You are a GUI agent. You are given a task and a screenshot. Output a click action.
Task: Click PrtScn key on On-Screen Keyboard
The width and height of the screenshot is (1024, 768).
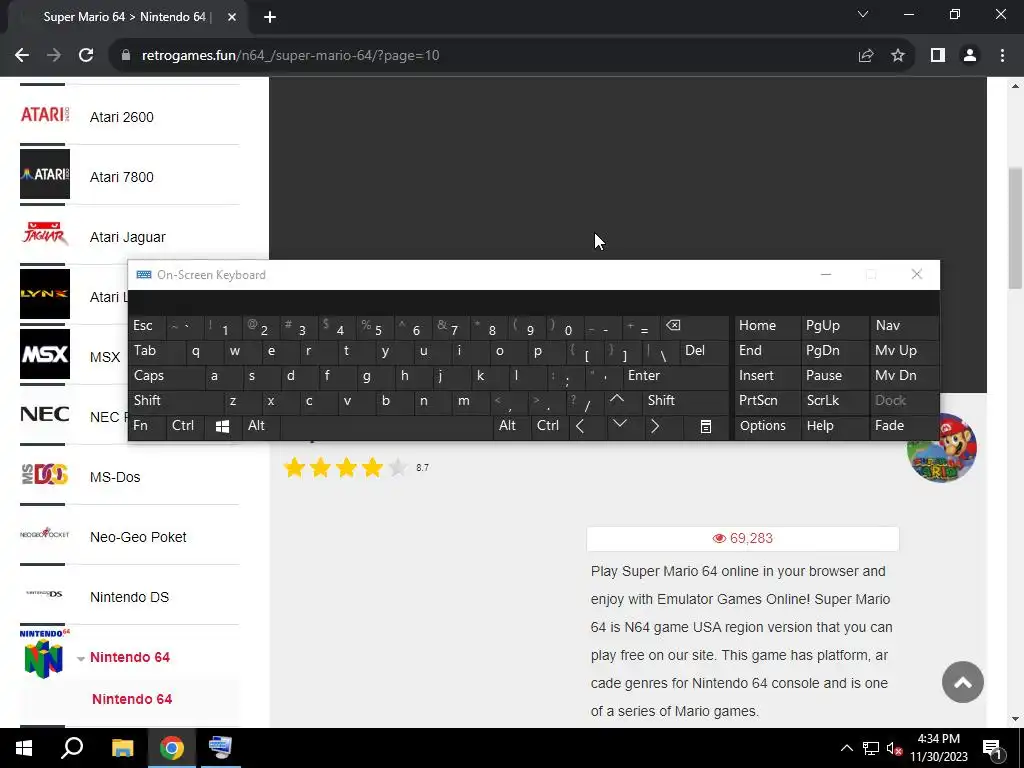point(767,401)
